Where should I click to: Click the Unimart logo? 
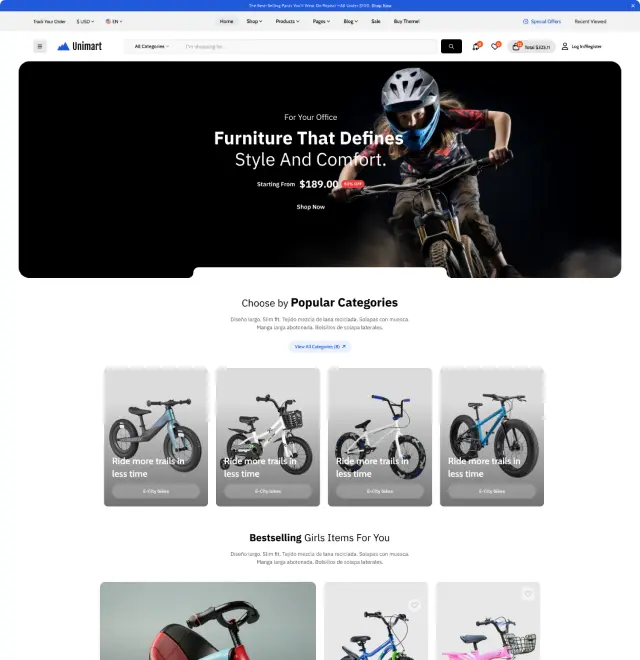[80, 46]
